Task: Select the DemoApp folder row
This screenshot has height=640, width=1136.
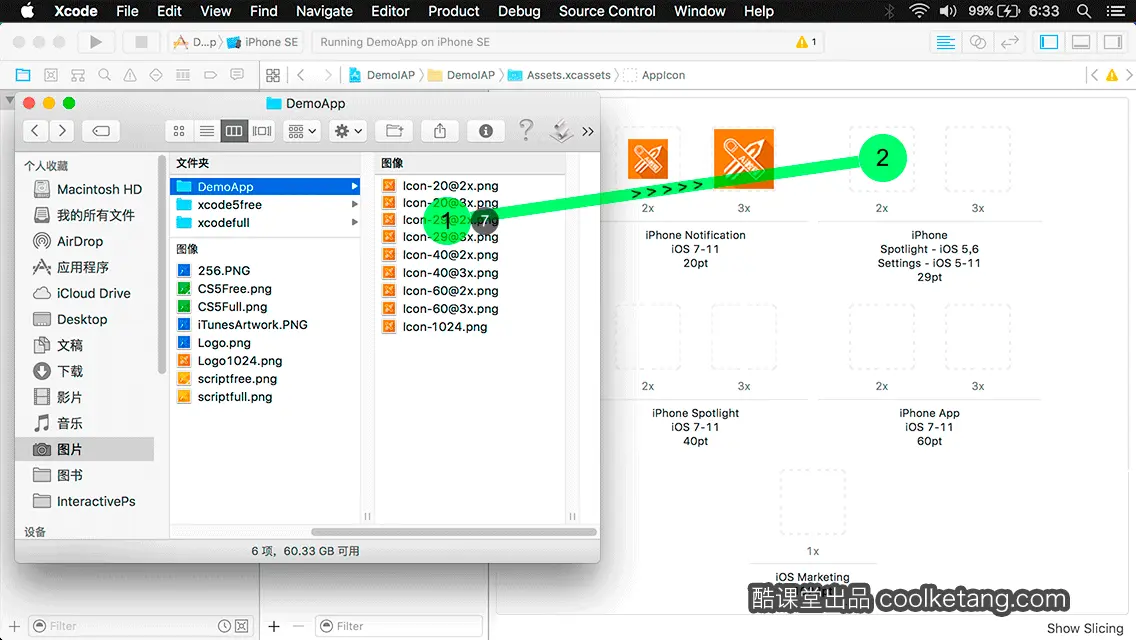Action: pos(265,186)
